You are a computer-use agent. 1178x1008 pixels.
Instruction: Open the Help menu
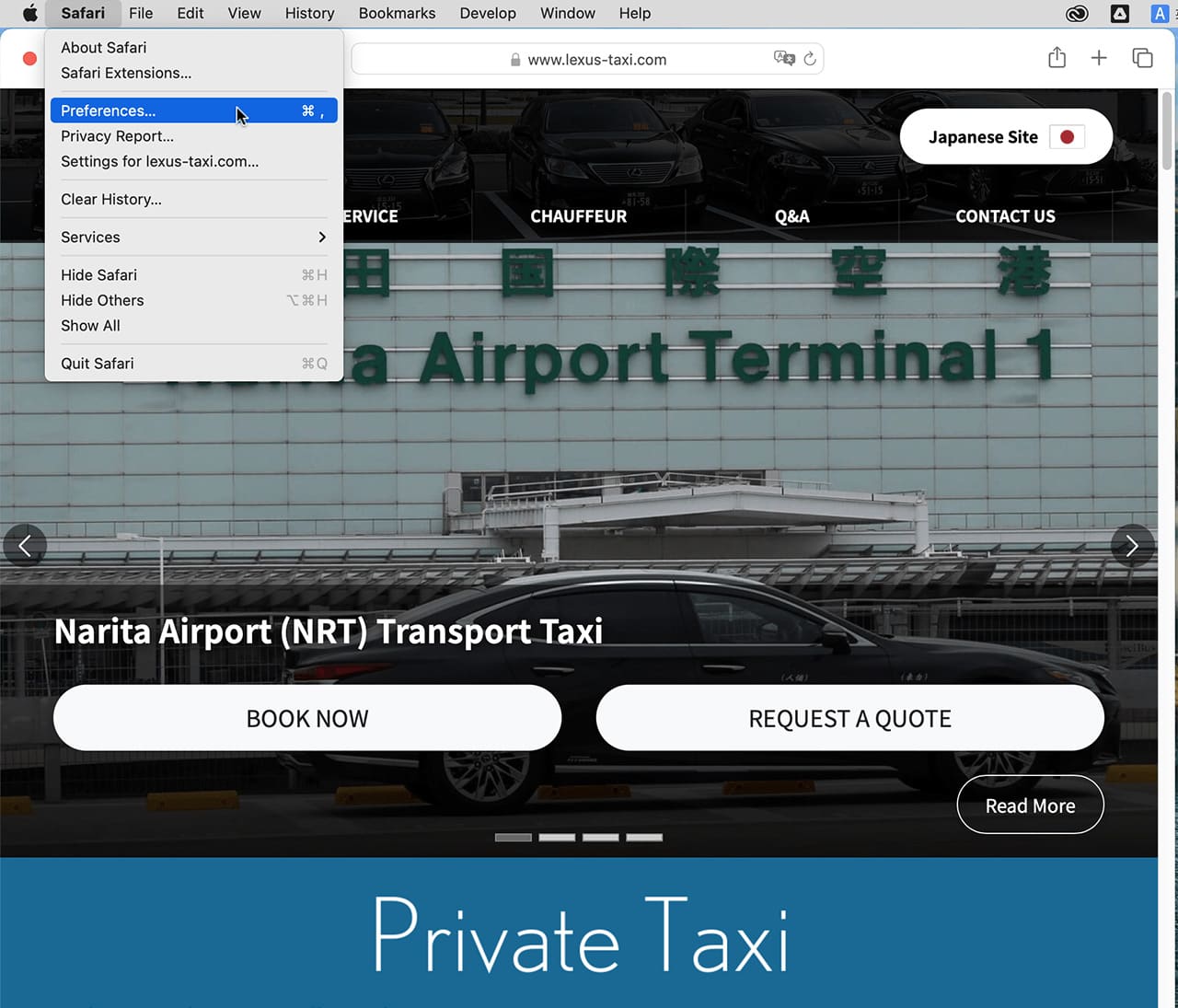pos(635,13)
